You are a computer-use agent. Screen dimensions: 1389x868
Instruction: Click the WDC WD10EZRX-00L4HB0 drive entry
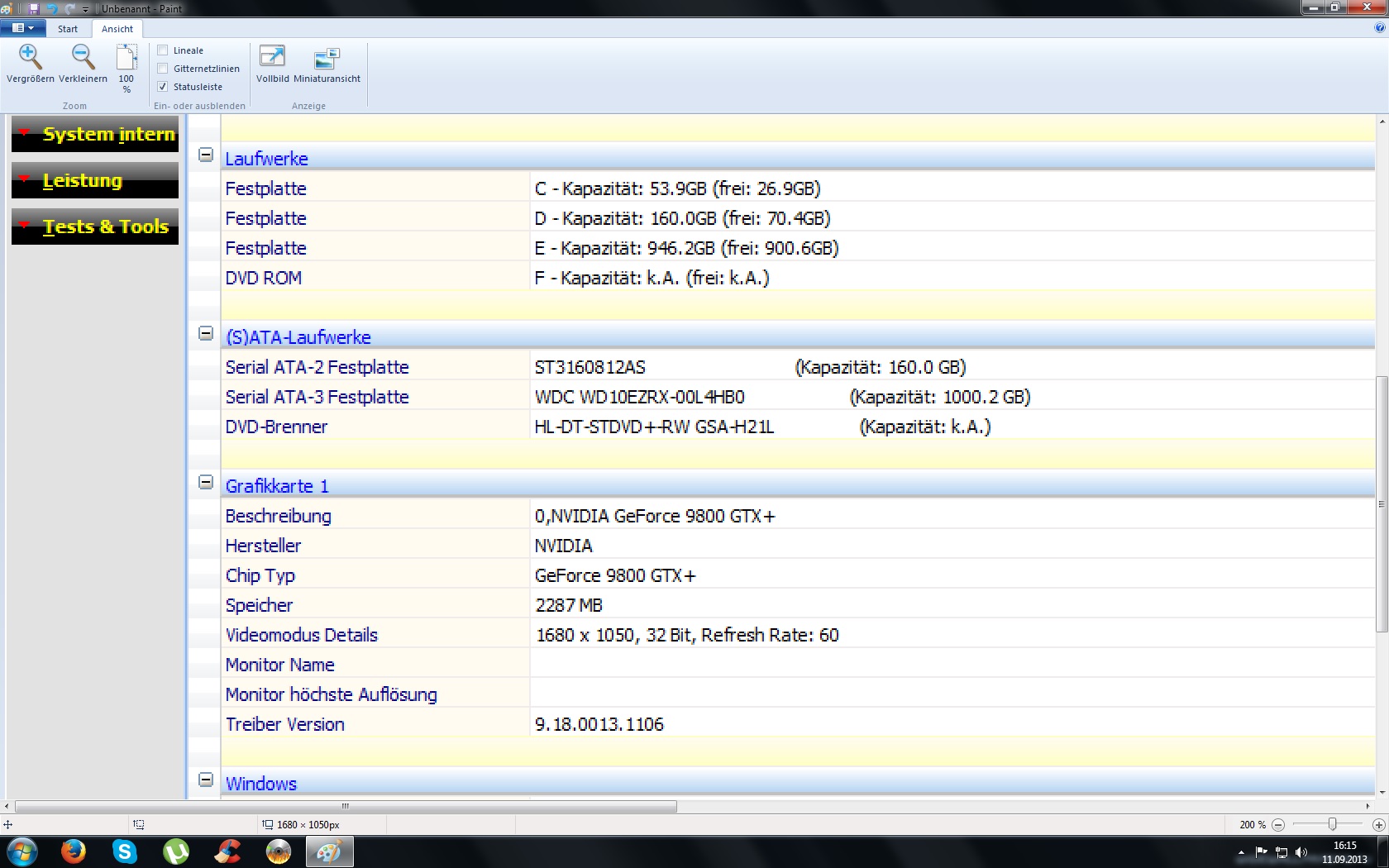(x=640, y=397)
